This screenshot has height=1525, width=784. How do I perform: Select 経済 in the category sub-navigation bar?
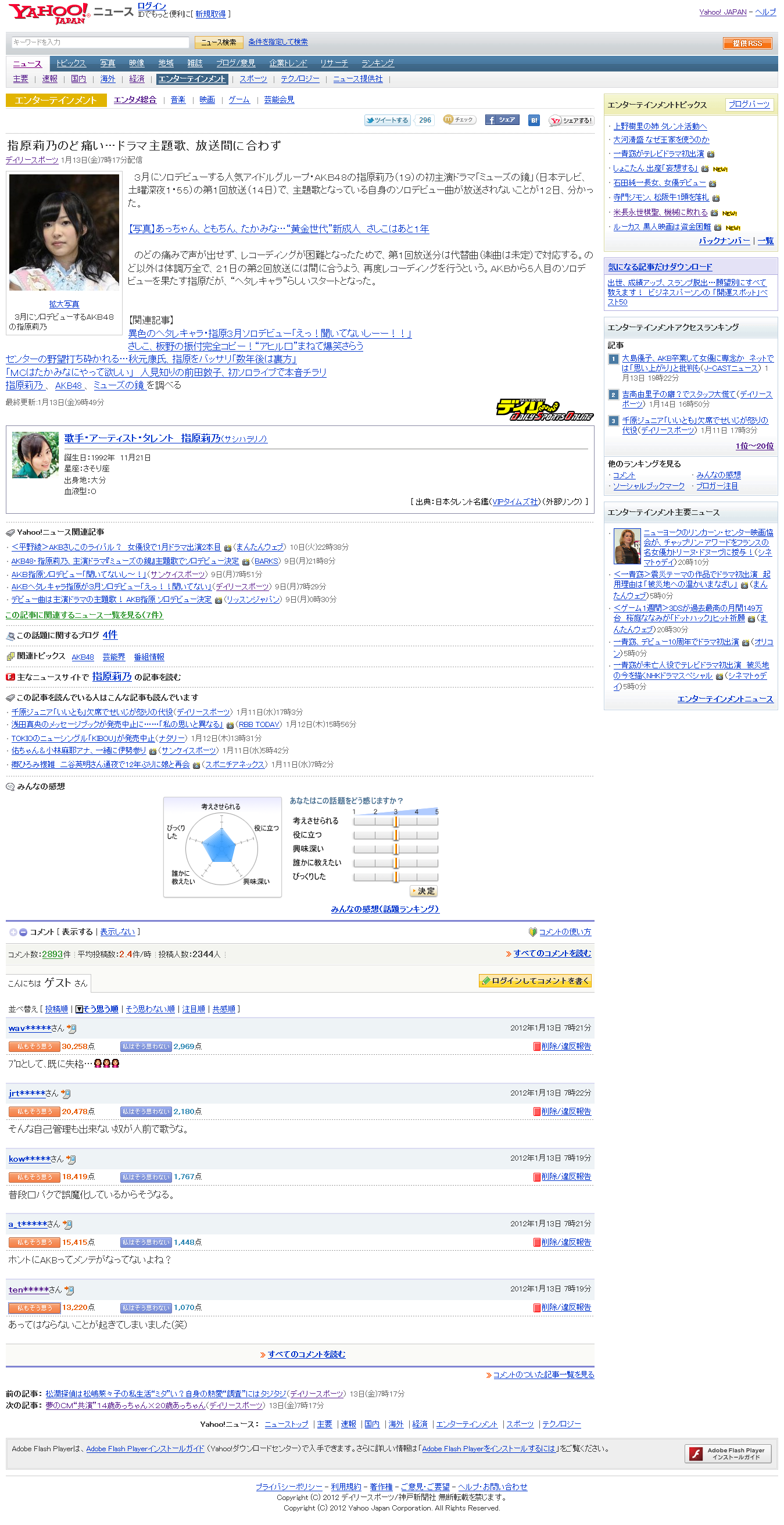tap(137, 78)
